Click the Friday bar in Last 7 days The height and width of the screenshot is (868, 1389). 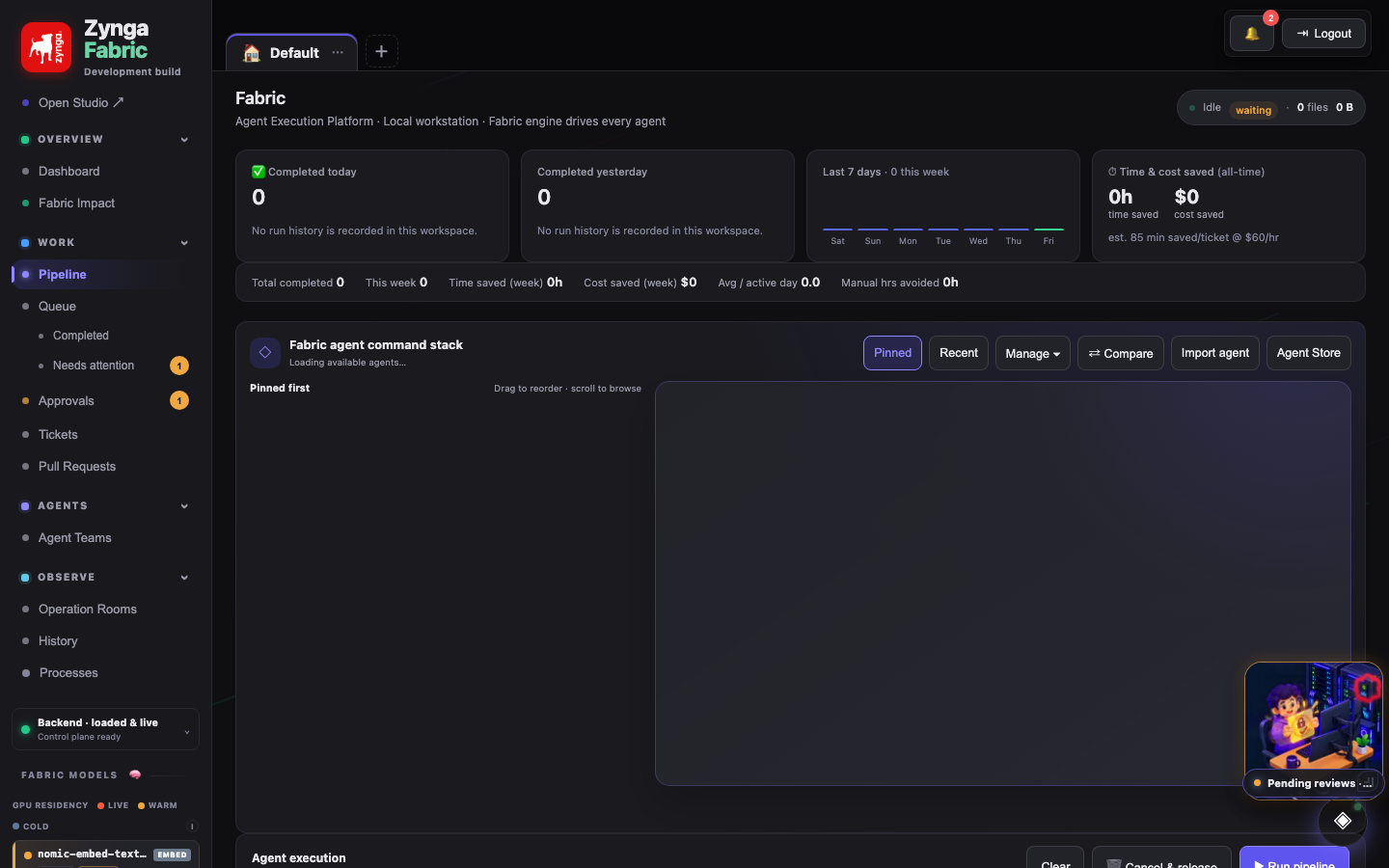[1049, 230]
